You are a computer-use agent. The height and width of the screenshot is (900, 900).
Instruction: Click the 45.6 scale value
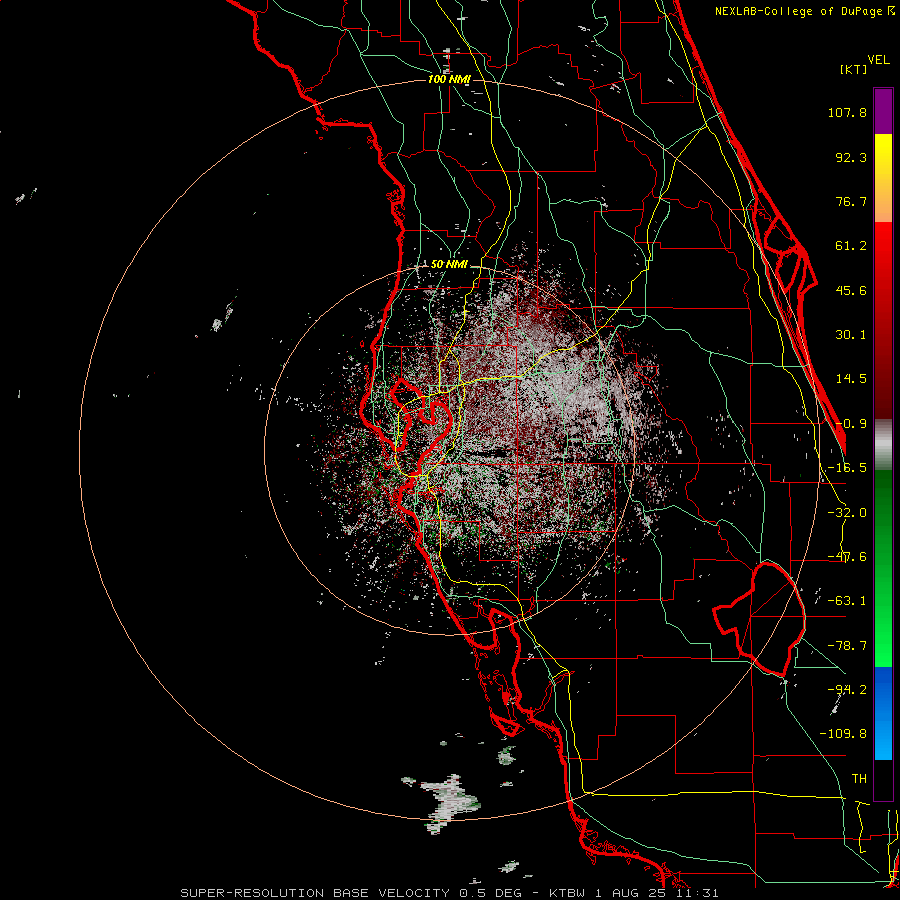(851, 290)
